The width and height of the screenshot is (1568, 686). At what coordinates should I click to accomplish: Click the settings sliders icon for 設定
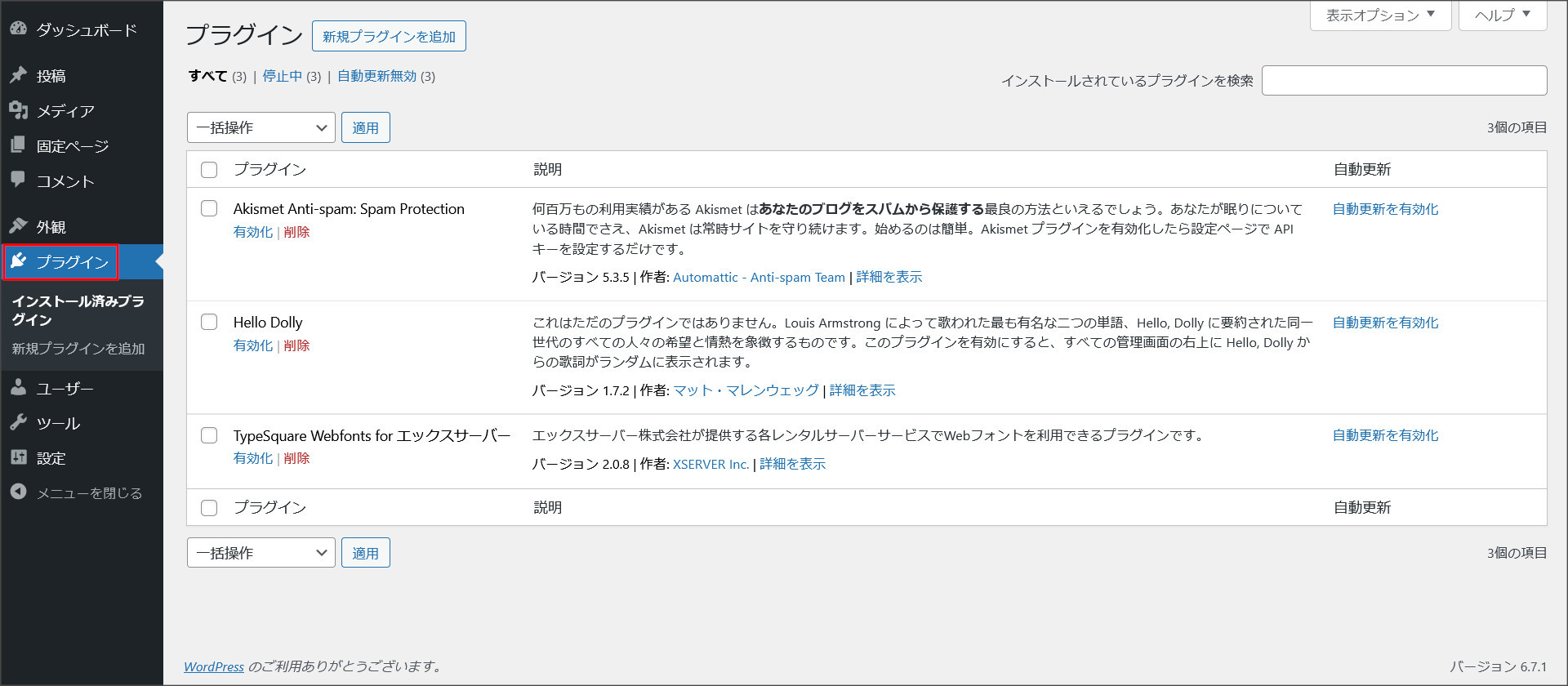(x=18, y=457)
